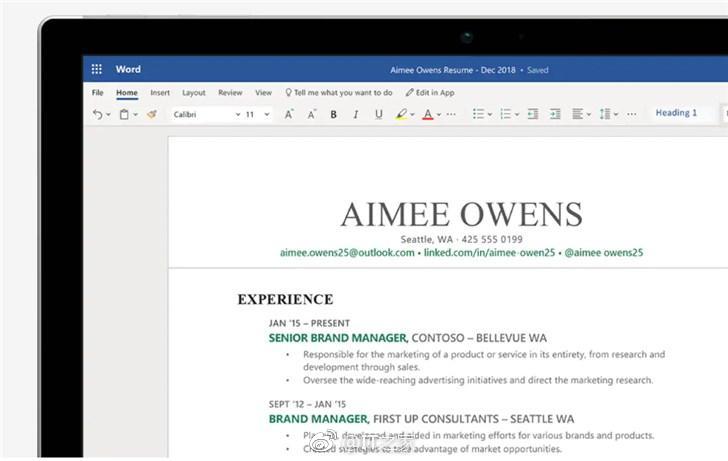Click the Word app name in header
Image resolution: width=728 pixels, height=461 pixels.
tap(128, 69)
